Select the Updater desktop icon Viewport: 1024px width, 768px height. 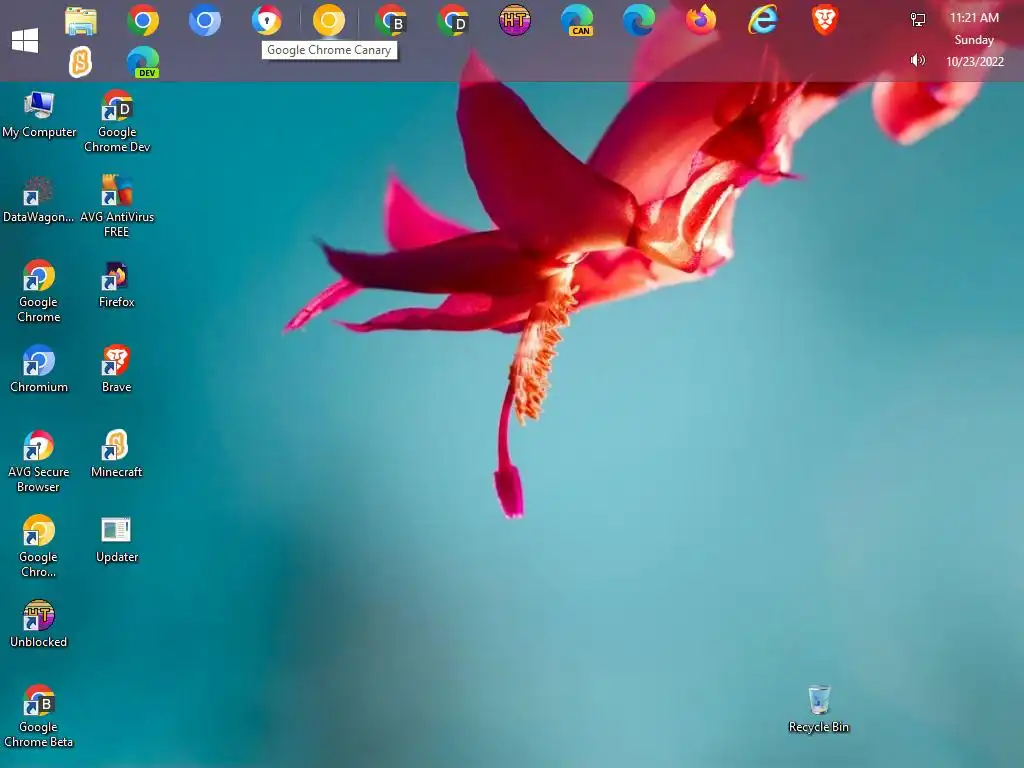tap(117, 540)
